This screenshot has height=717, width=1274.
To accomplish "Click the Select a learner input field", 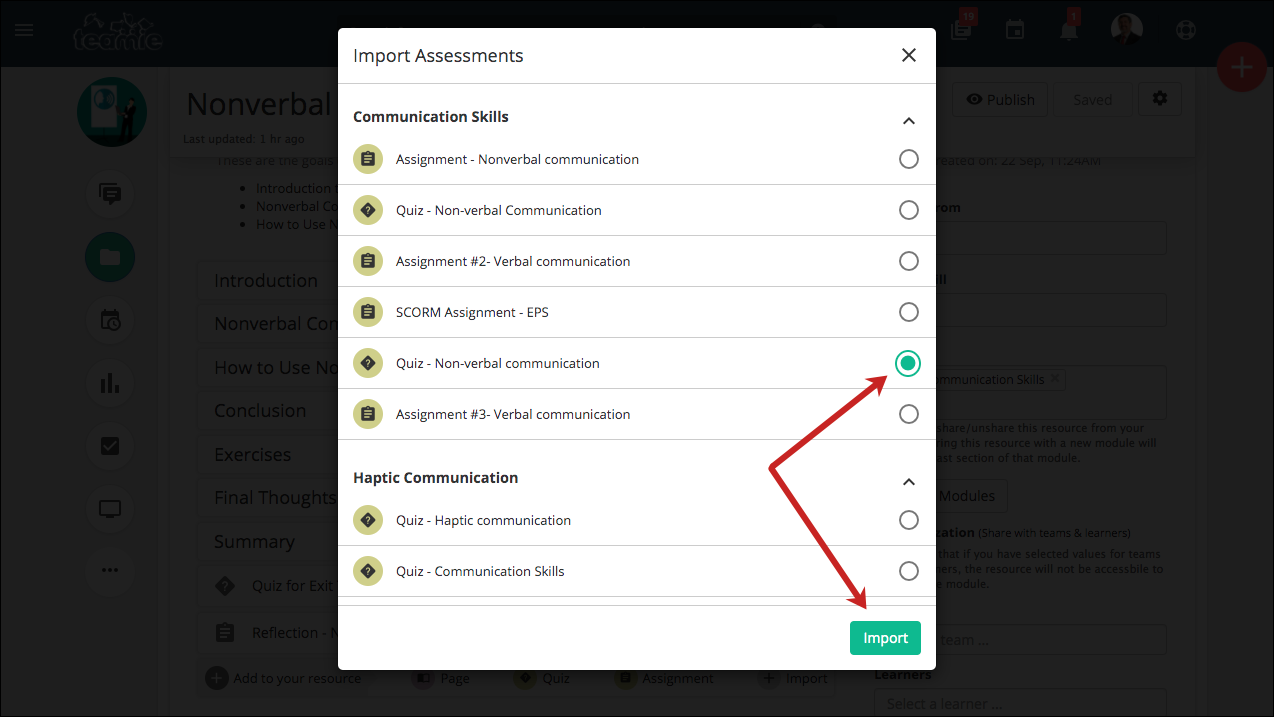I will pyautogui.click(x=1020, y=703).
